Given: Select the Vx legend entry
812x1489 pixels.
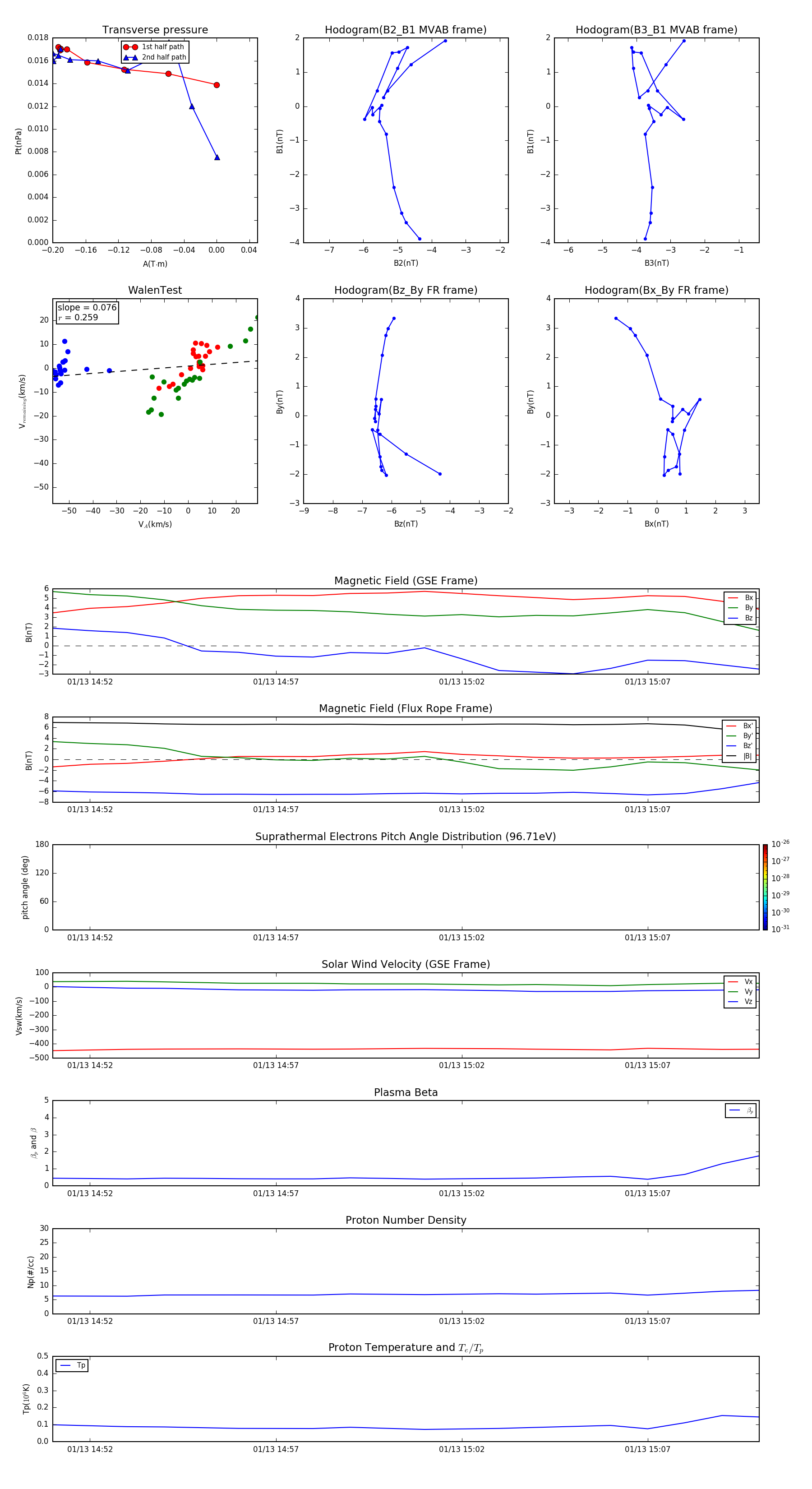Looking at the screenshot, I should point(740,982).
